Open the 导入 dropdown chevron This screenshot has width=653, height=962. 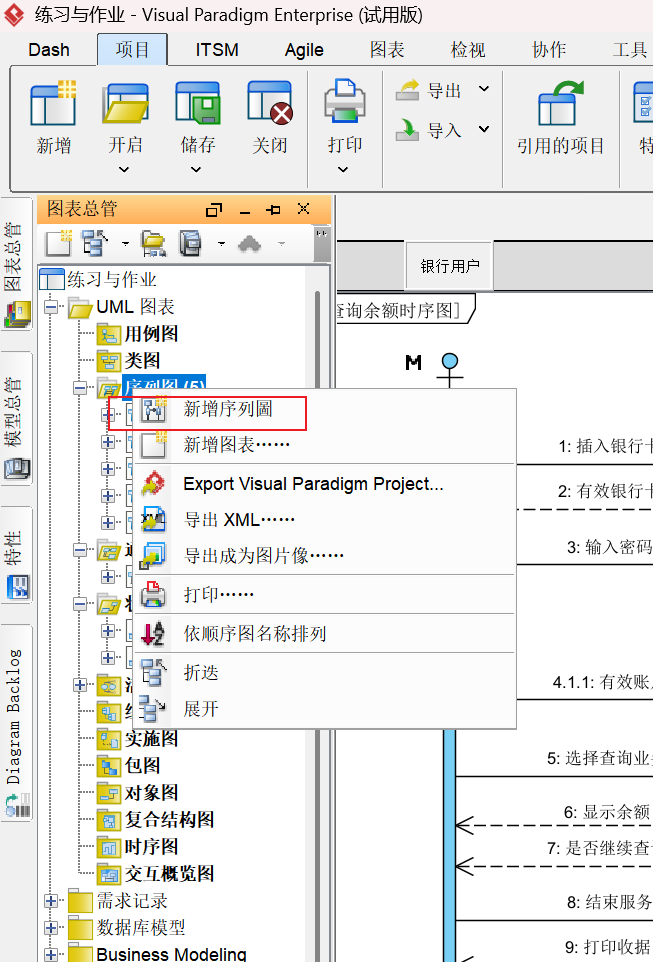(x=484, y=129)
